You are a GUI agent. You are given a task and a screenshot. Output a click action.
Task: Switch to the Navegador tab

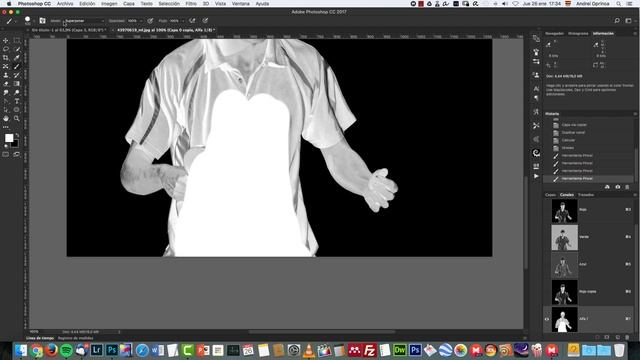[554, 33]
